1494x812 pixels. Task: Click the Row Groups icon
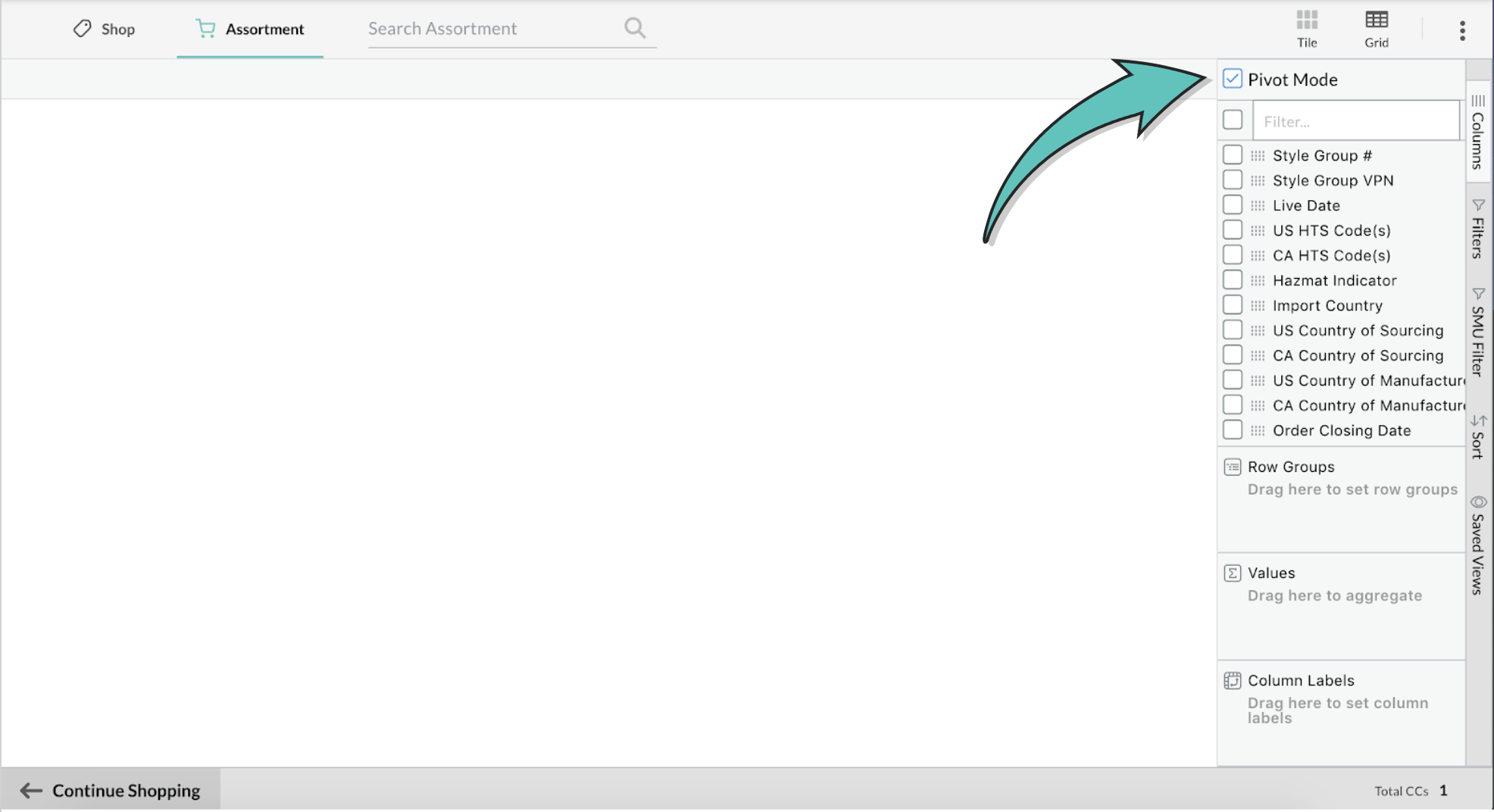1233,467
